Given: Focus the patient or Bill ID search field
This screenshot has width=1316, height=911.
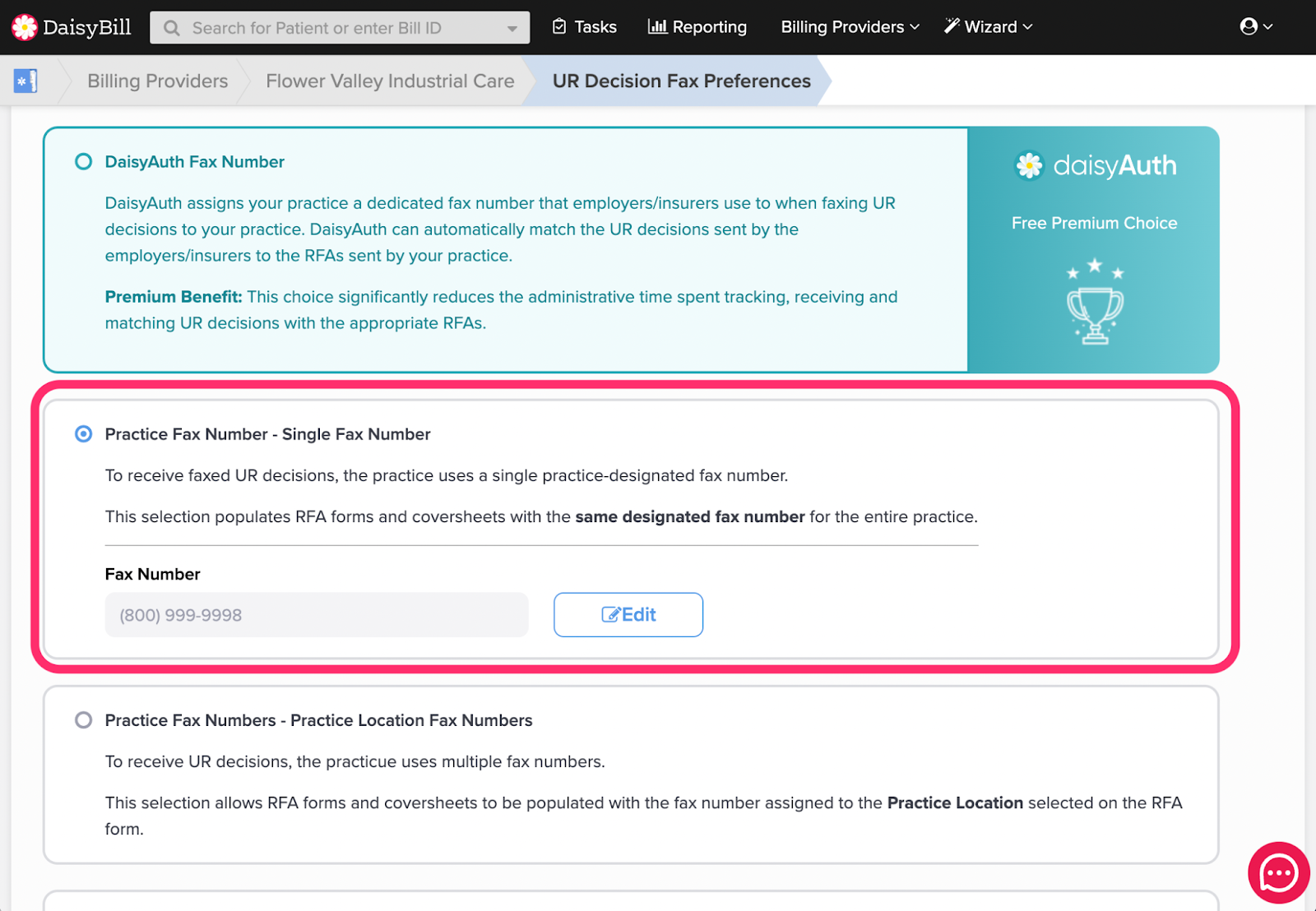Looking at the screenshot, I should (x=340, y=28).
